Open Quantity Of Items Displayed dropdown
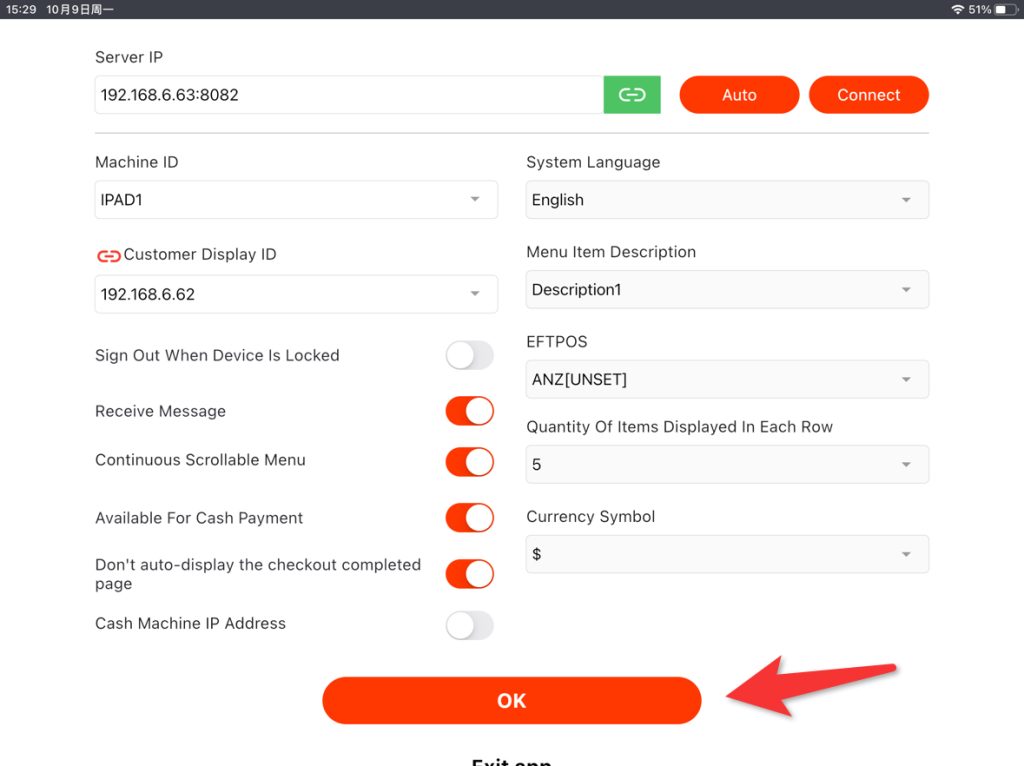 point(727,465)
